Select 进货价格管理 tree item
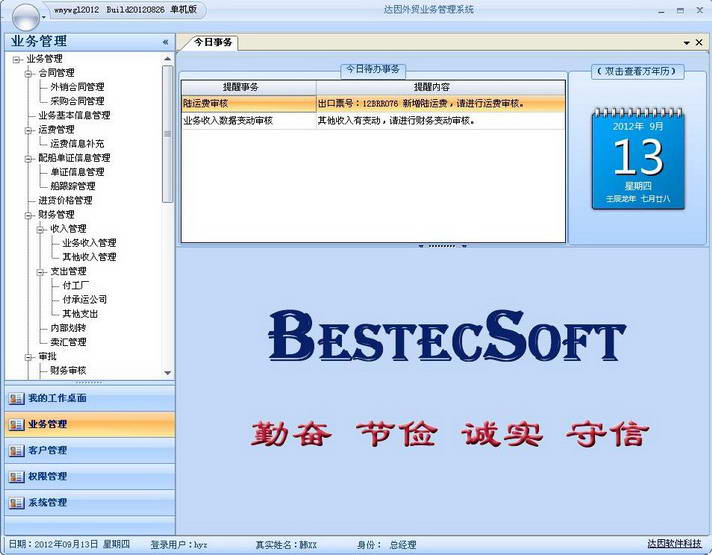 pyautogui.click(x=65, y=200)
